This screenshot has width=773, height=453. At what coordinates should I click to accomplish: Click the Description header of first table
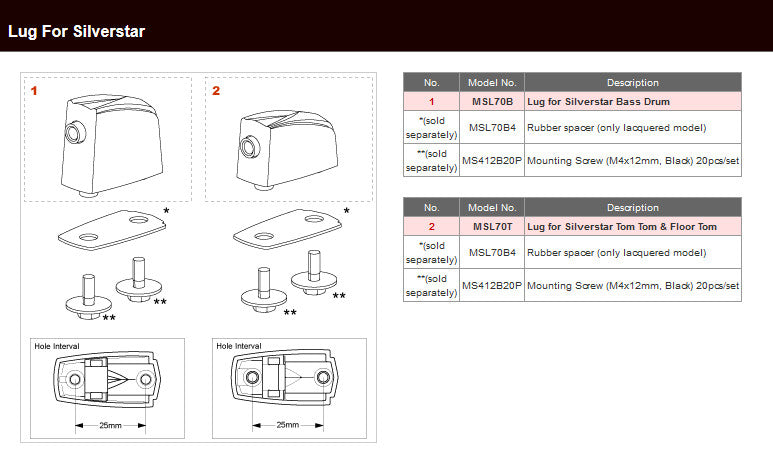[x=633, y=82]
